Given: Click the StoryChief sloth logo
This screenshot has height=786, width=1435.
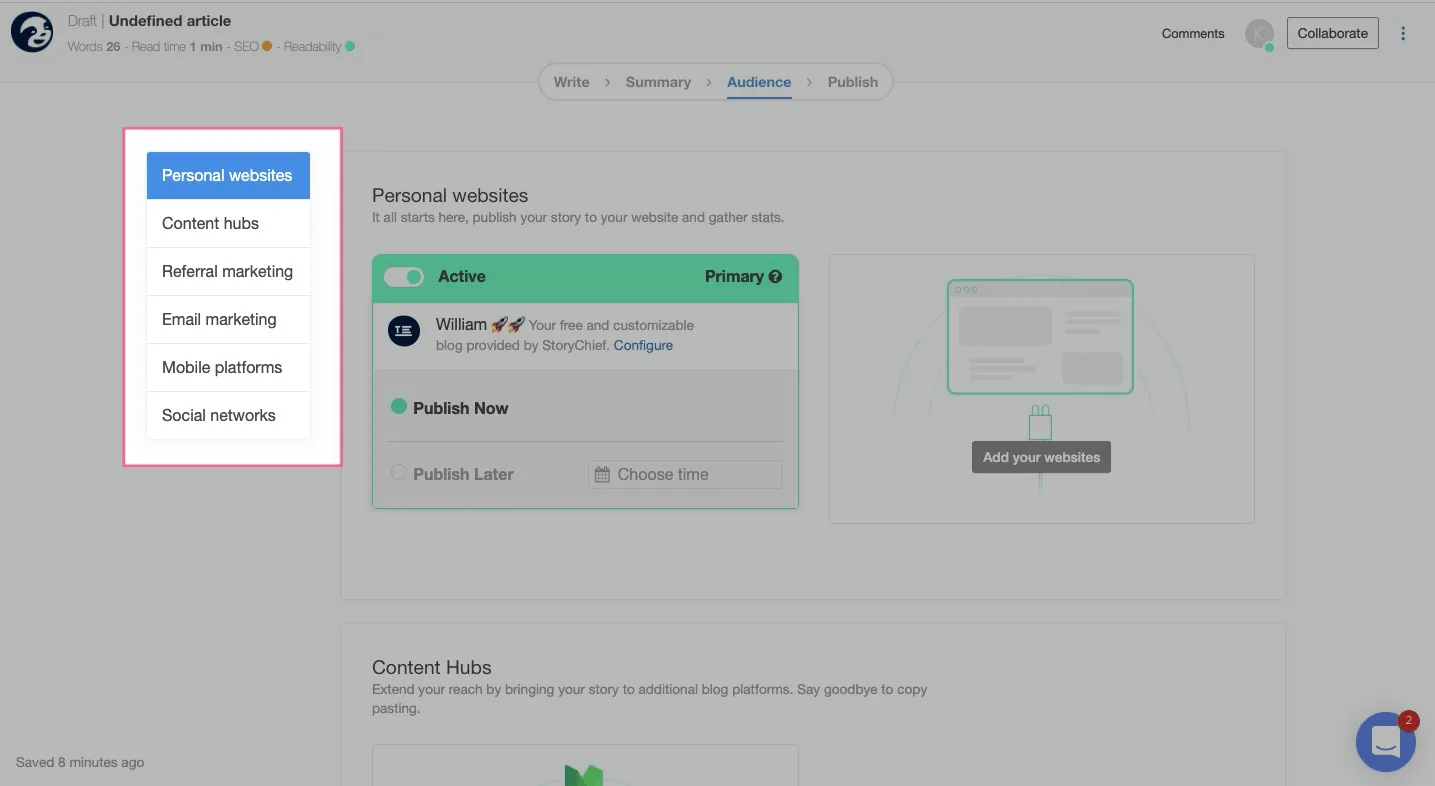Looking at the screenshot, I should (x=32, y=32).
